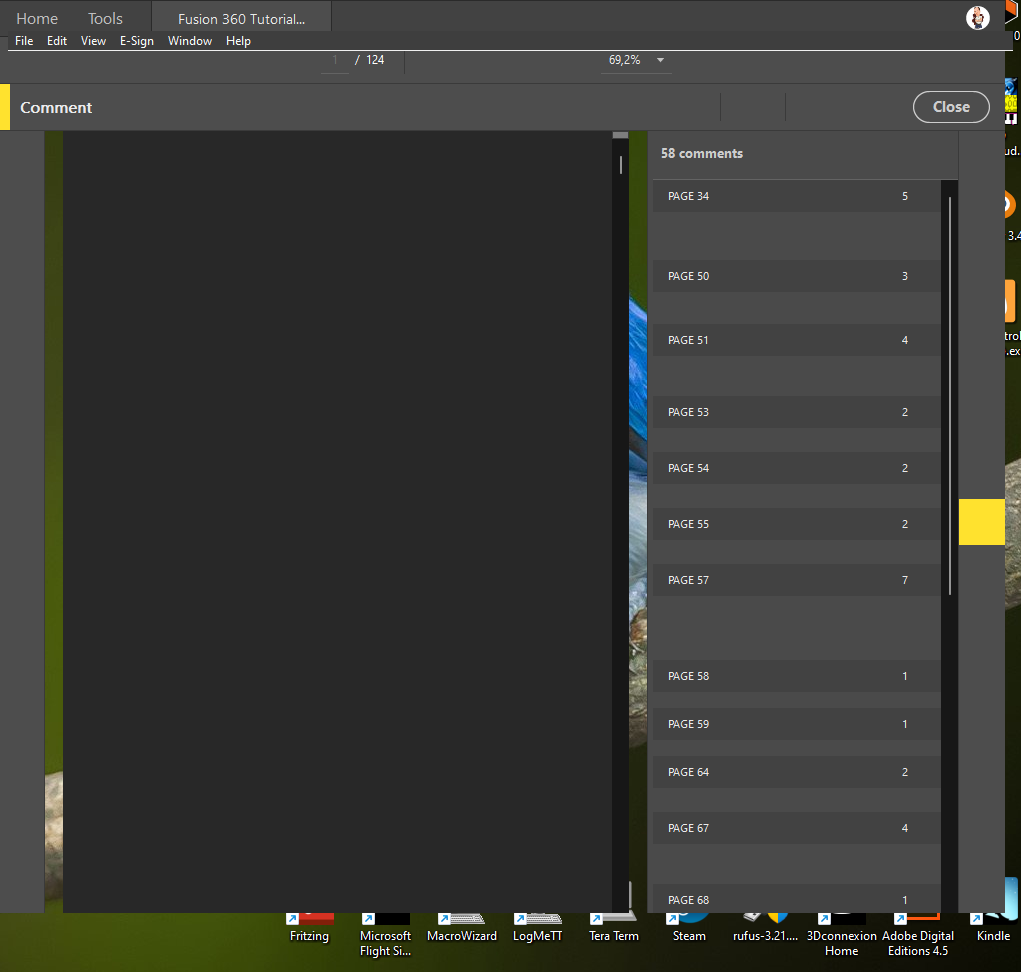Open rufus-3.21
Image resolution: width=1021 pixels, height=972 pixels.
tap(765, 920)
